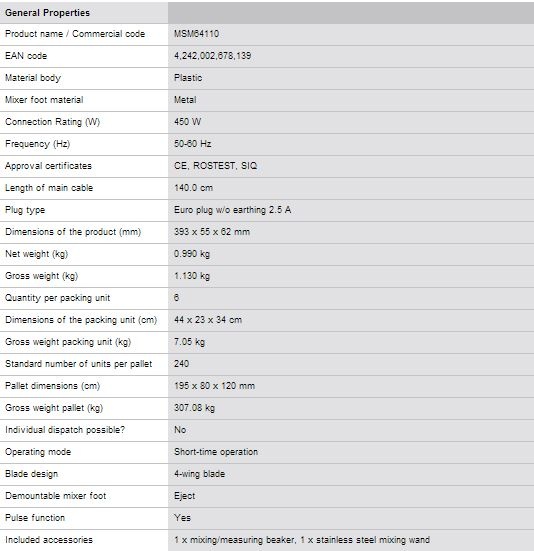Select the Material body row label
Viewport: 534px width, 551px height.
tap(33, 78)
